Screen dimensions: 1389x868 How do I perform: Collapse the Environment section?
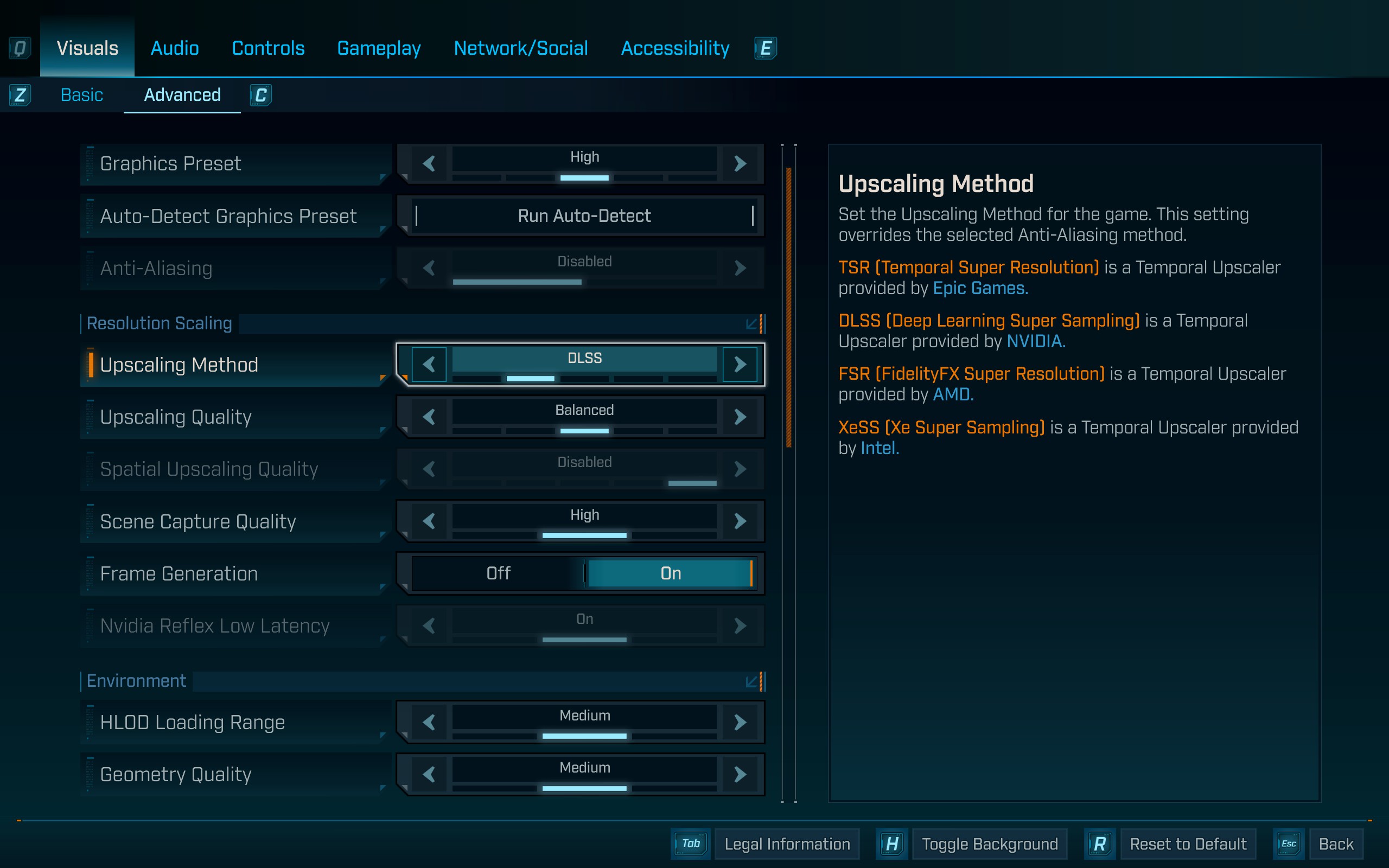[752, 681]
